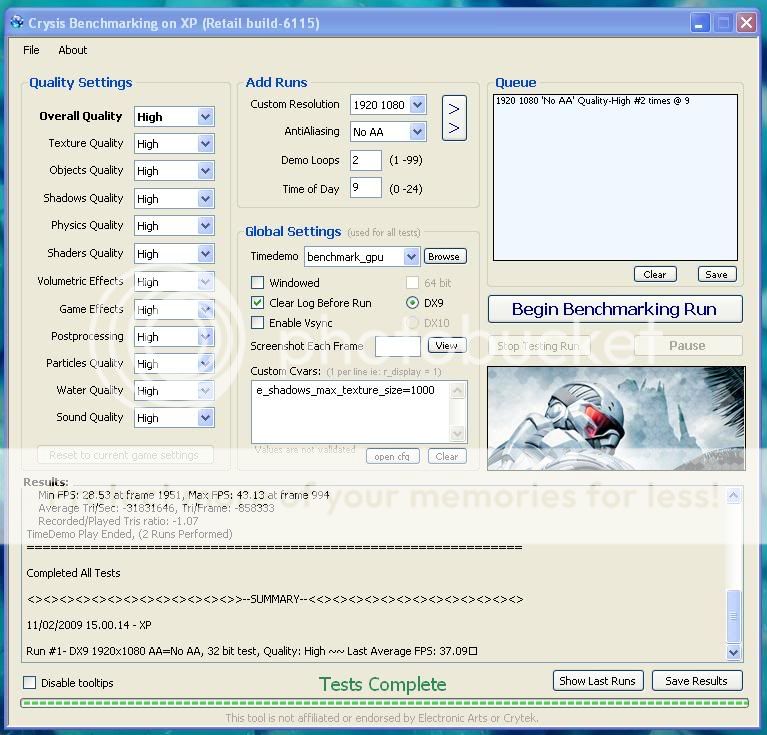Image resolution: width=767 pixels, height=735 pixels.
Task: Click the Run #1 summary line
Action: tap(251, 651)
